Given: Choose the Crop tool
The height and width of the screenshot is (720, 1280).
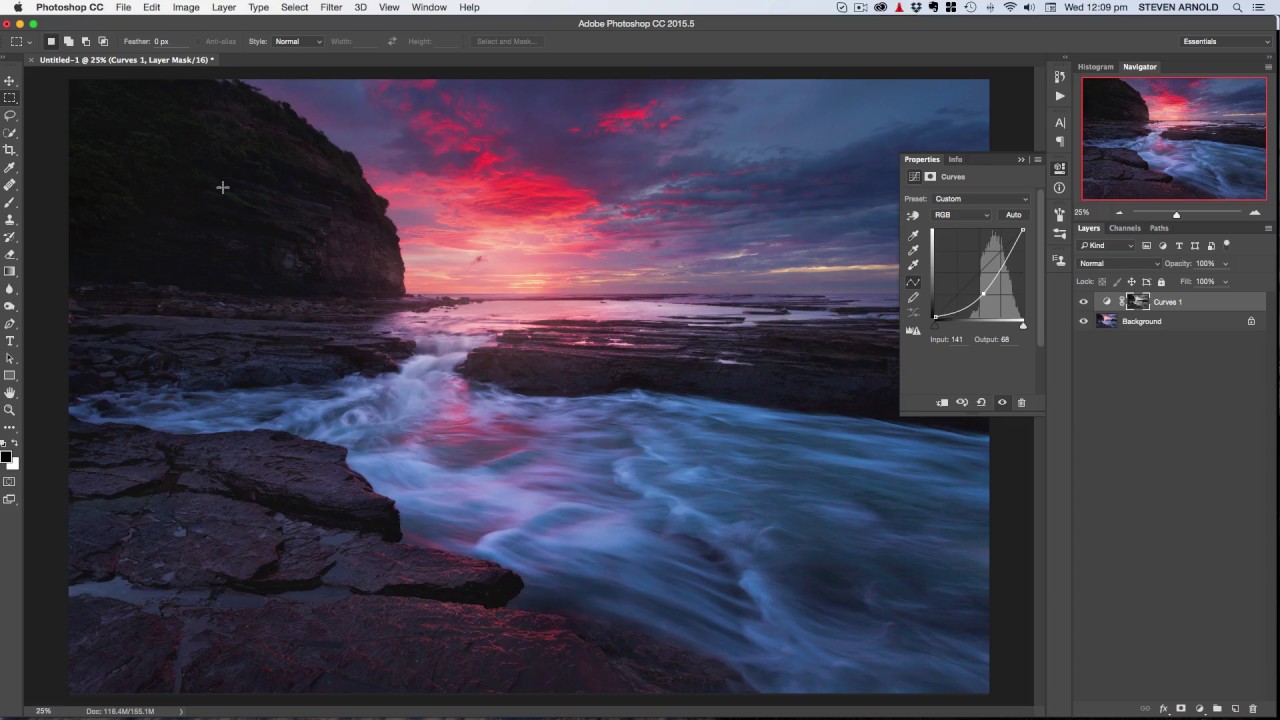Looking at the screenshot, I should (10, 150).
